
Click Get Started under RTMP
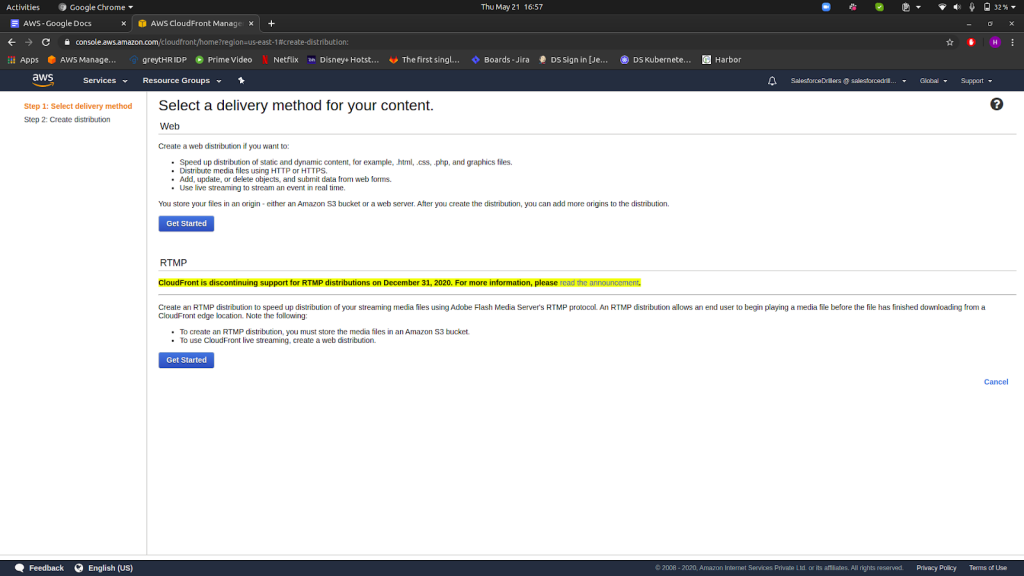pos(186,360)
